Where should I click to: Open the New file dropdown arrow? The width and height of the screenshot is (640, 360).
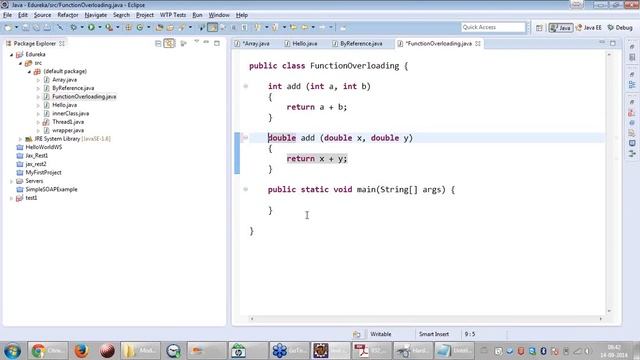pyautogui.click(x=16, y=27)
